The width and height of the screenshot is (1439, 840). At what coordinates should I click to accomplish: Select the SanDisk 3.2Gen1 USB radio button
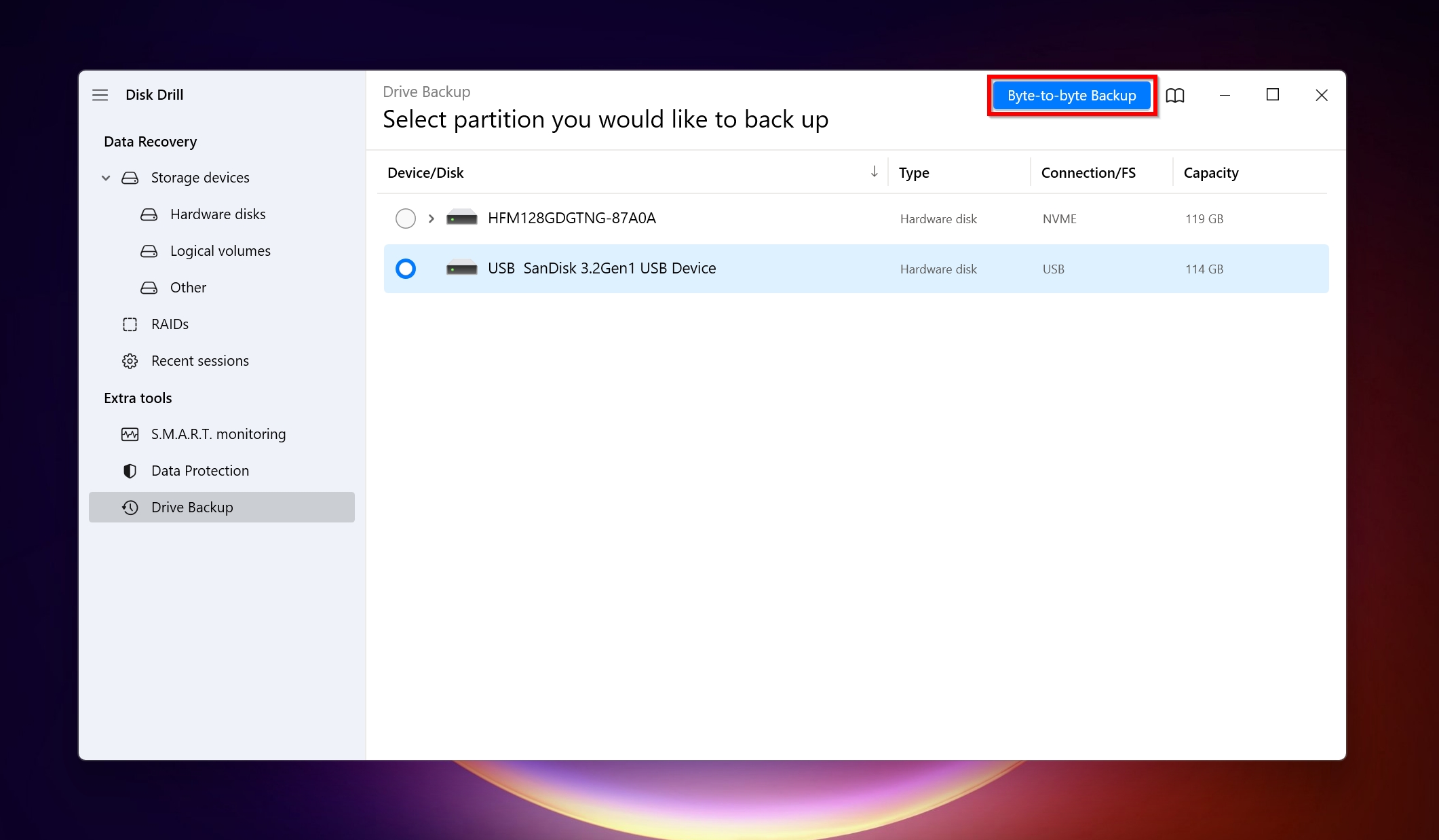tap(405, 268)
